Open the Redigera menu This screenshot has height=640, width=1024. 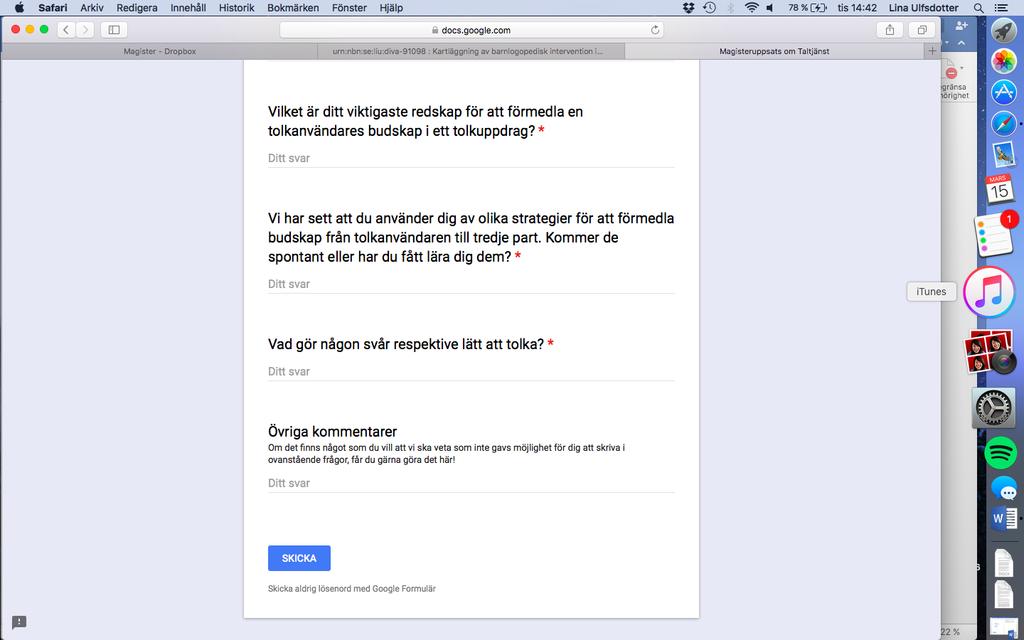pyautogui.click(x=136, y=8)
